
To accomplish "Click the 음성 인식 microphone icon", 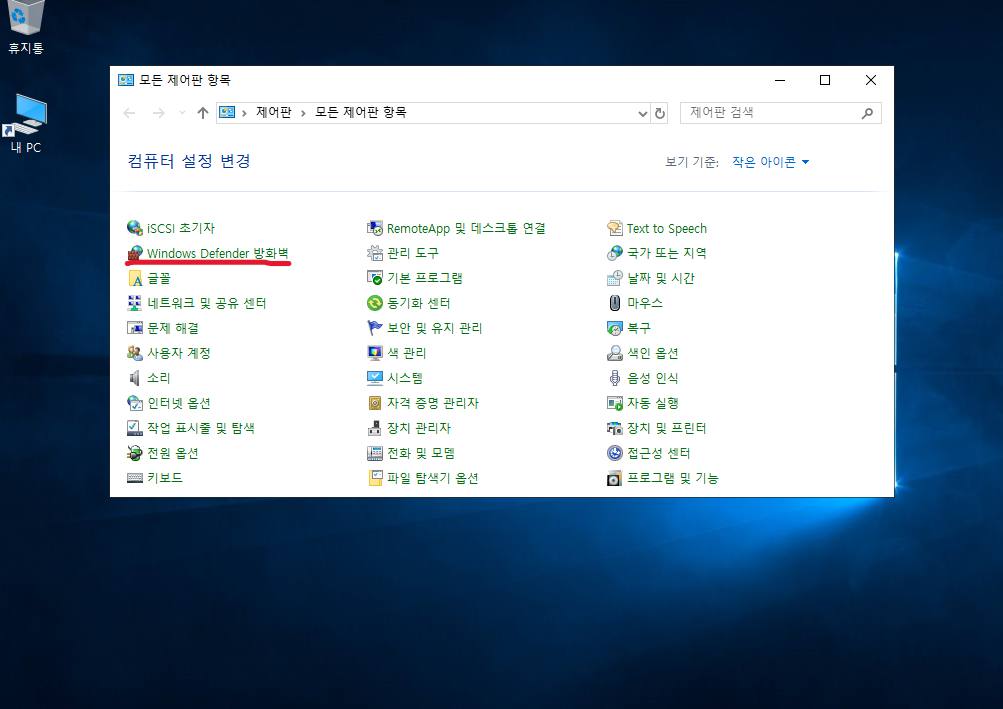I will (x=614, y=378).
